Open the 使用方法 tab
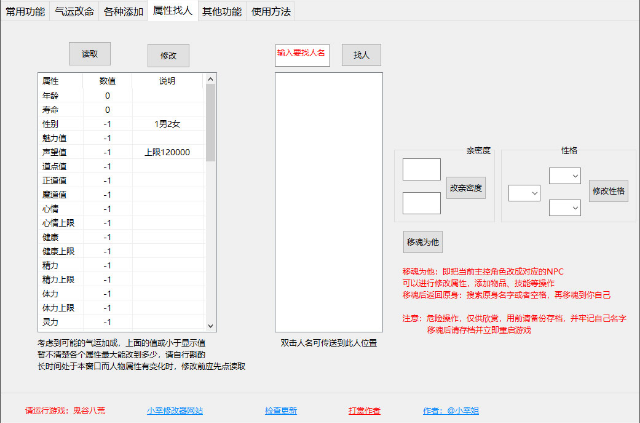 click(x=270, y=11)
